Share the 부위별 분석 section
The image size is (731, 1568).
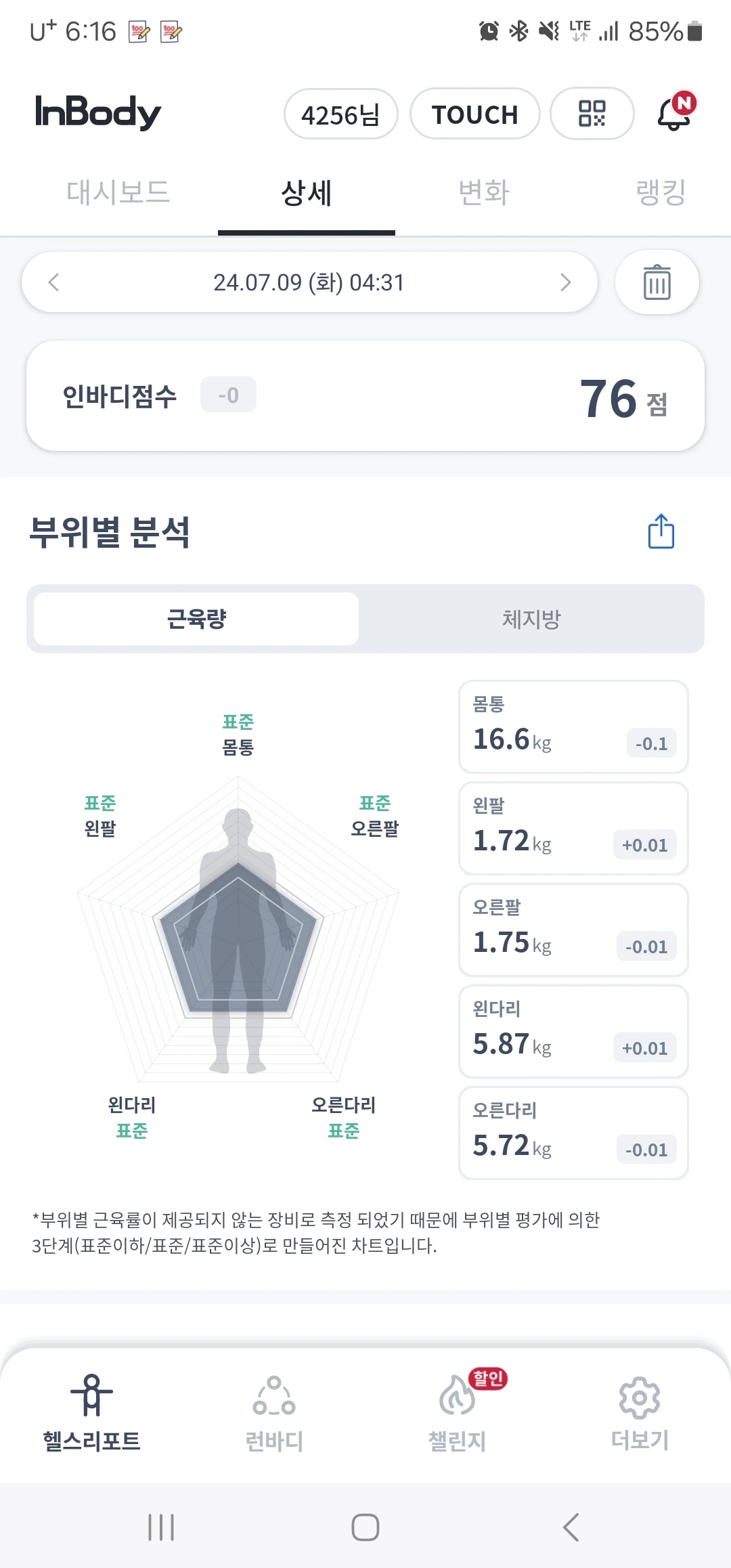click(x=661, y=531)
